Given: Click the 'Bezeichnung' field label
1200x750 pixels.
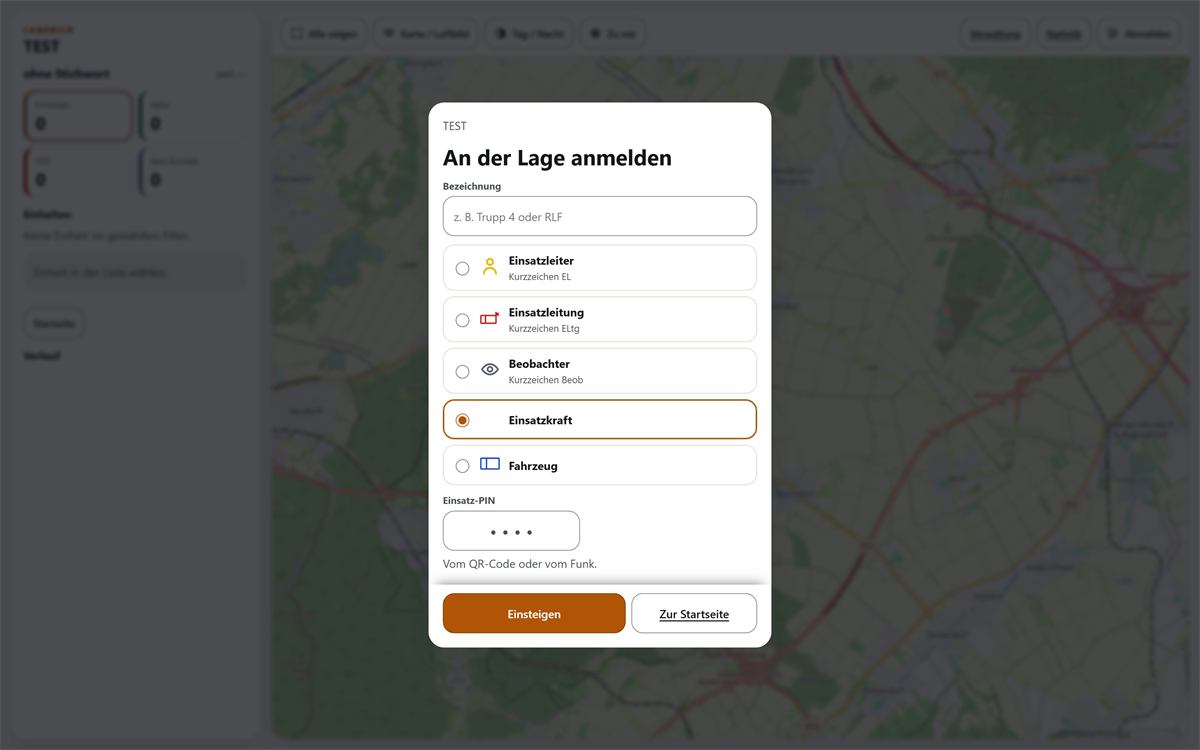Looking at the screenshot, I should tap(472, 186).
